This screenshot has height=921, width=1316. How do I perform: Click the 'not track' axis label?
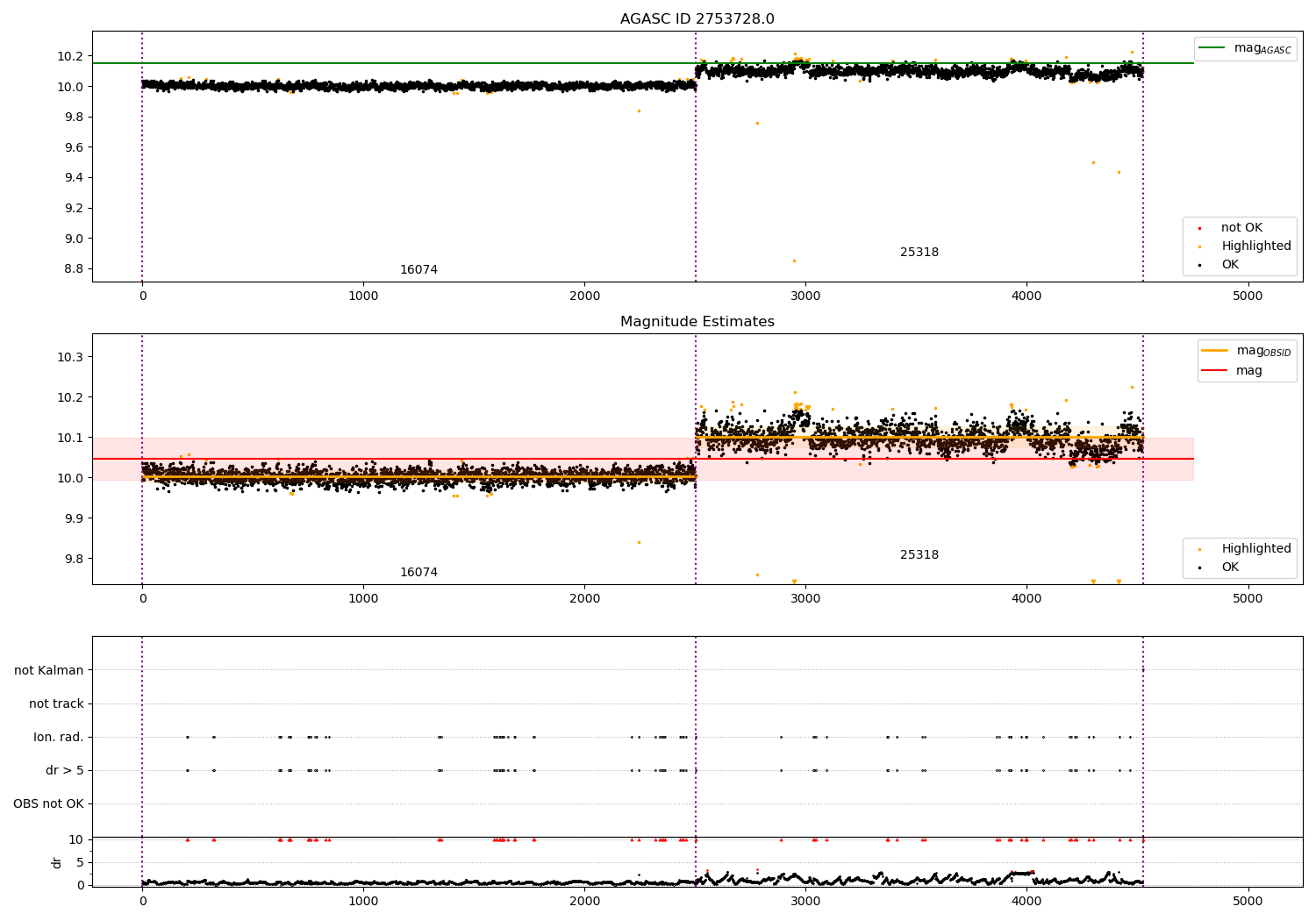pyautogui.click(x=56, y=703)
